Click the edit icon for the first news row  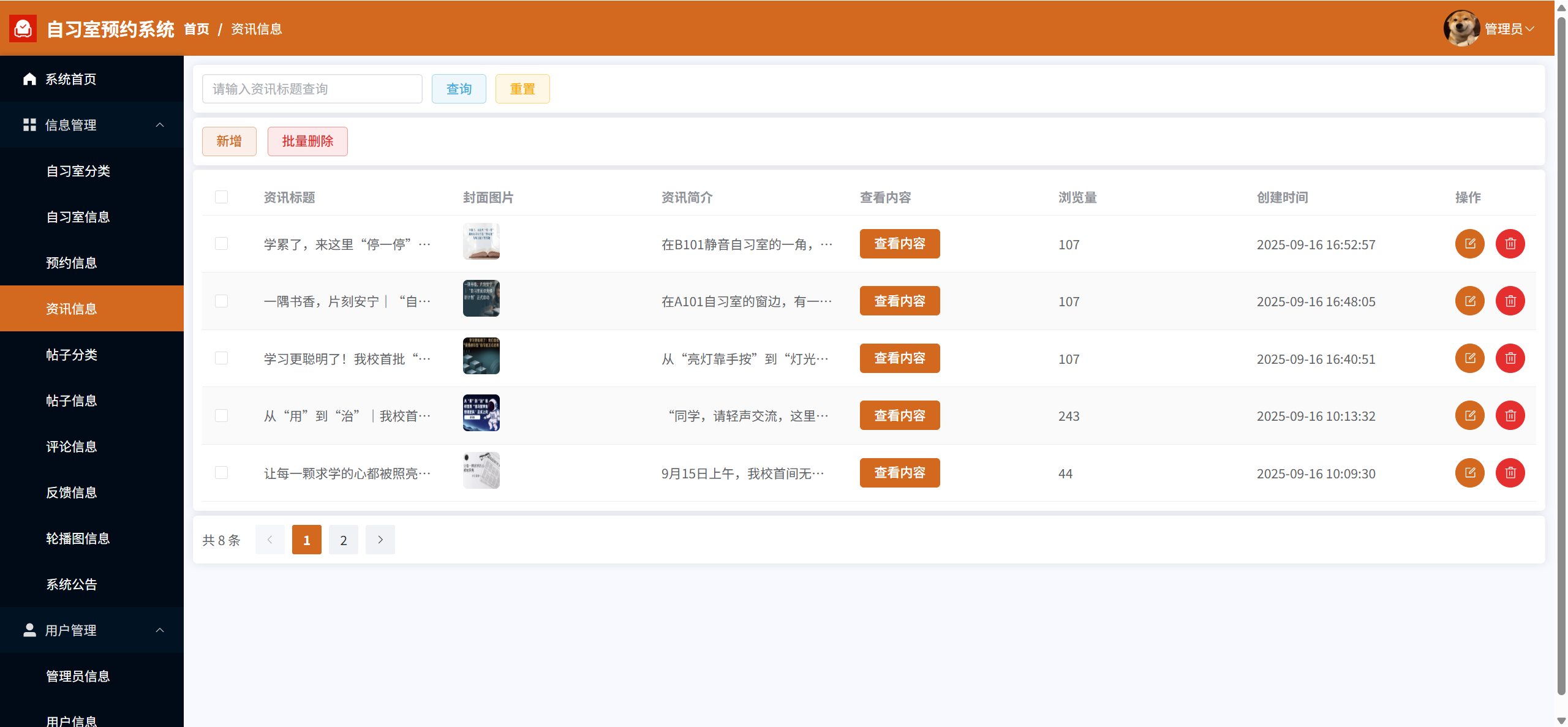click(x=1469, y=244)
